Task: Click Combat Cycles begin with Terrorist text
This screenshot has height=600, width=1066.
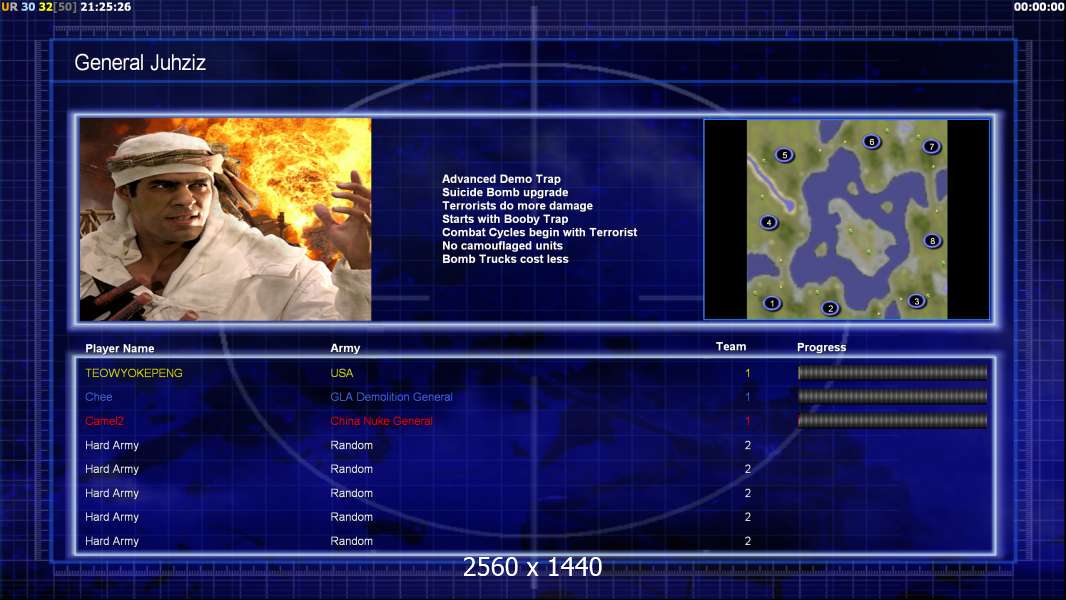Action: pos(540,232)
